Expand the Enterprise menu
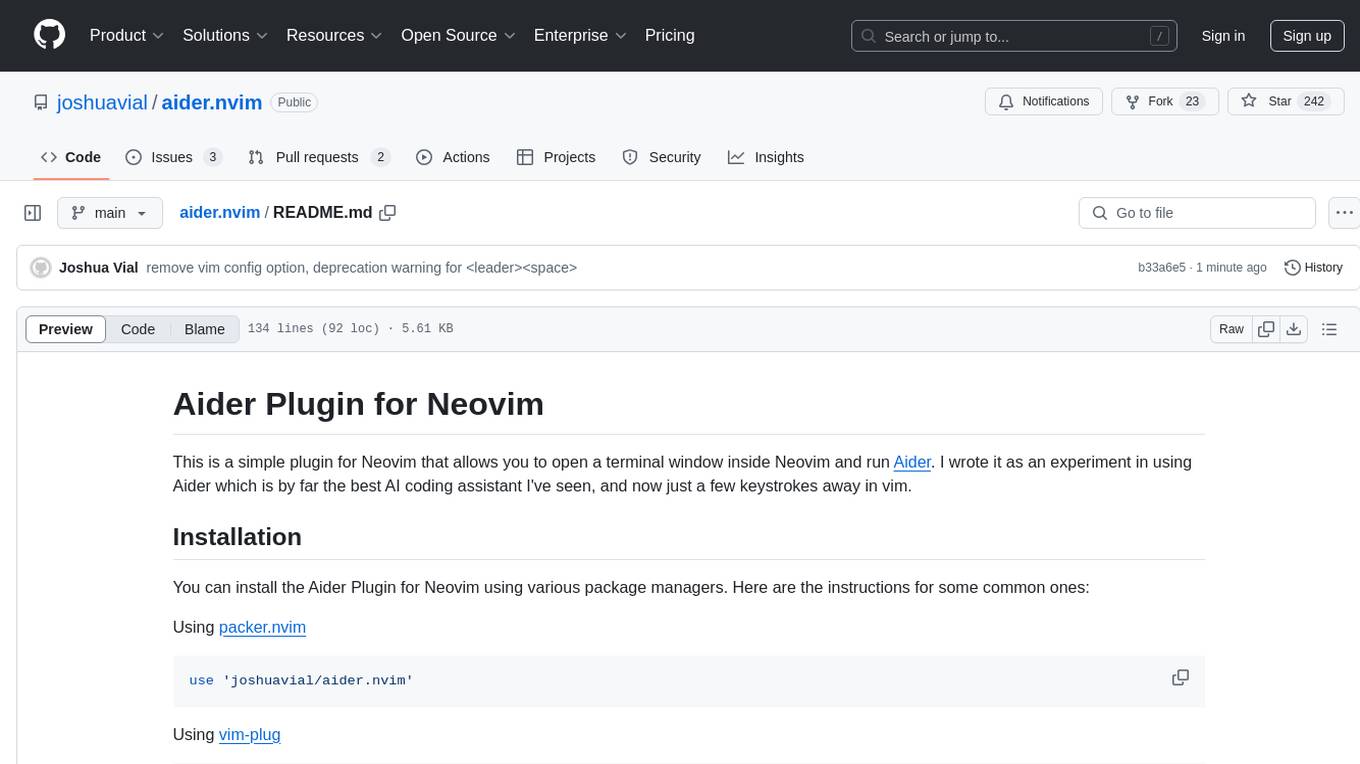This screenshot has height=764, width=1360. pyautogui.click(x=580, y=35)
